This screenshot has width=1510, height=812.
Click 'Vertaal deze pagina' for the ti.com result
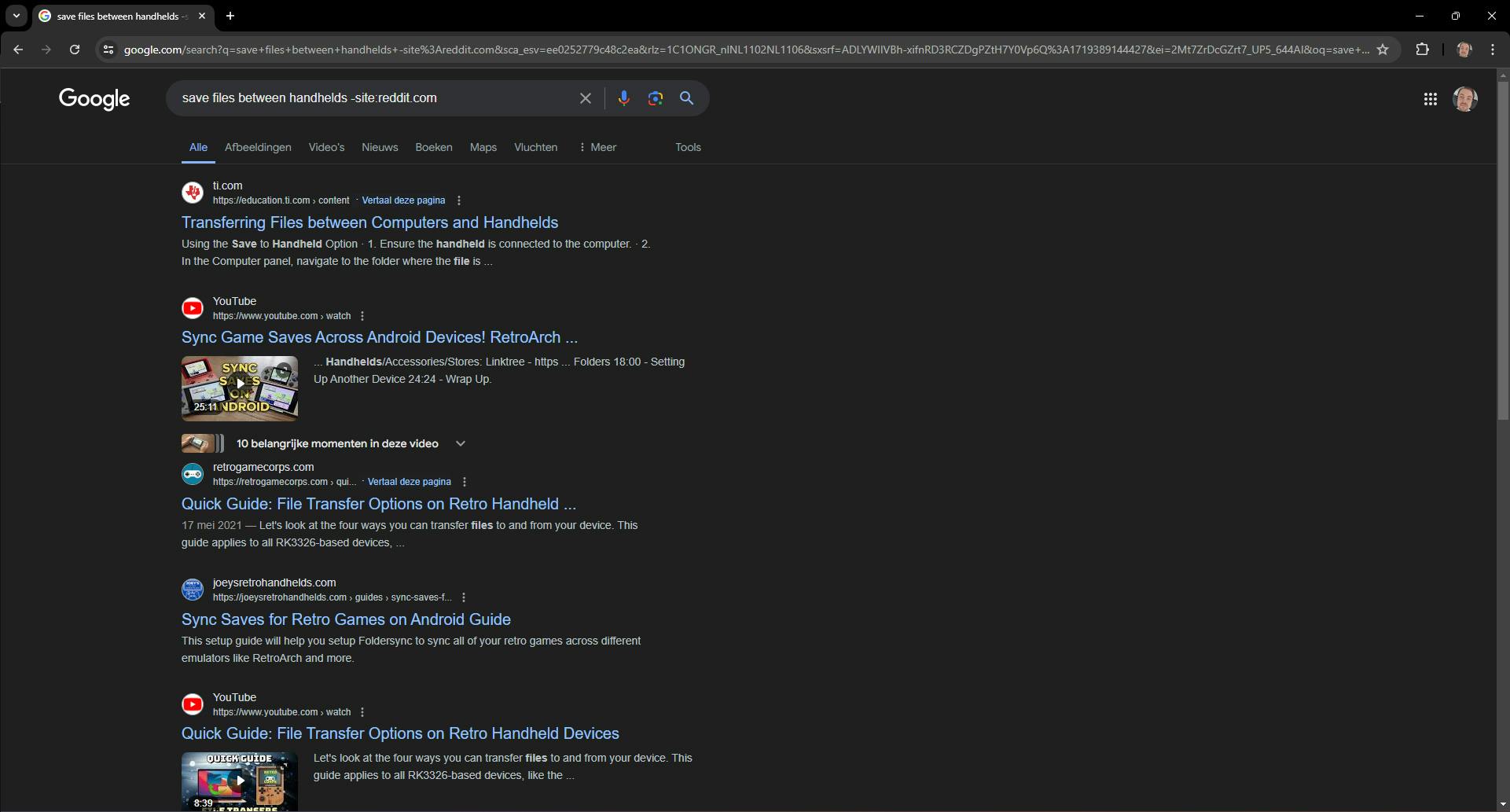tap(403, 200)
